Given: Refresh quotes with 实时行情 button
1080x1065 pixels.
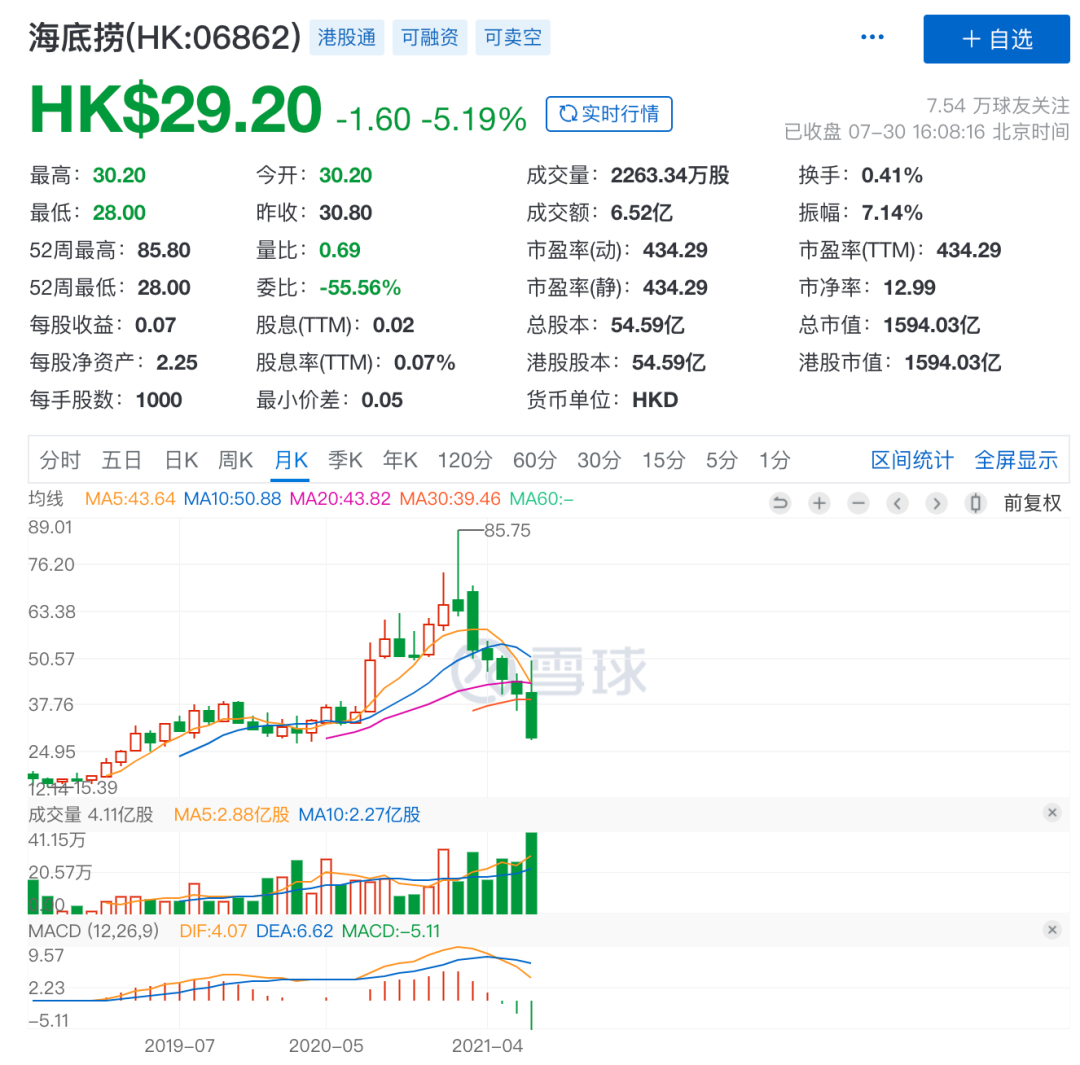Looking at the screenshot, I should point(609,114).
